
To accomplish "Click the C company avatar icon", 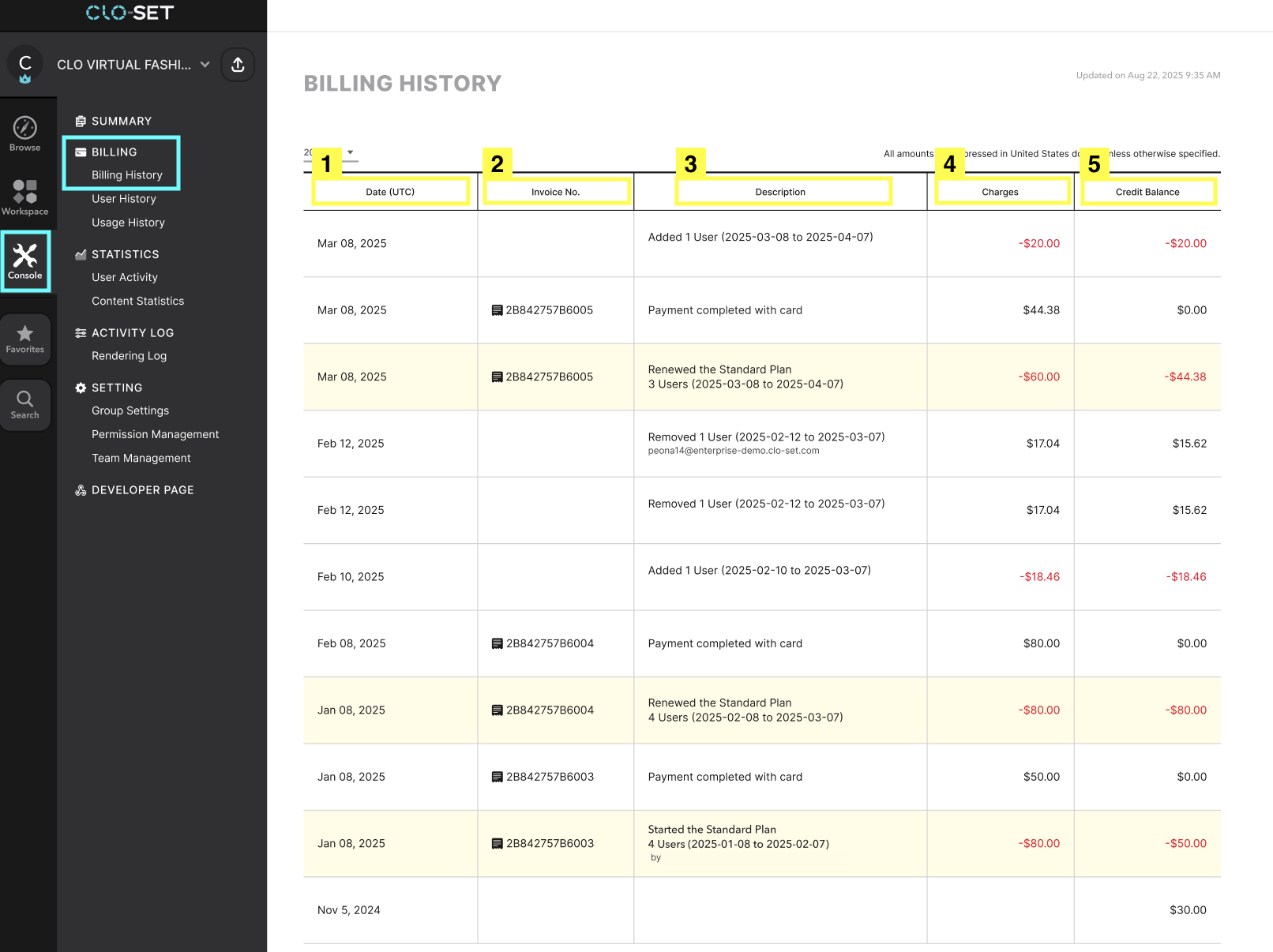I will (x=25, y=65).
